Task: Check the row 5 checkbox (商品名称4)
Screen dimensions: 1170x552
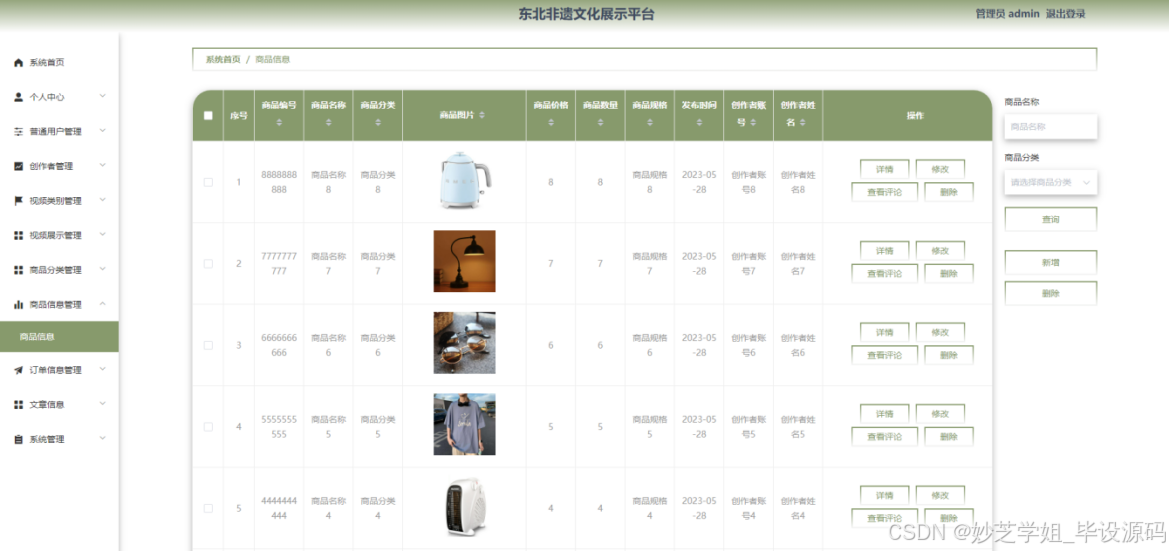Action: click(208, 508)
